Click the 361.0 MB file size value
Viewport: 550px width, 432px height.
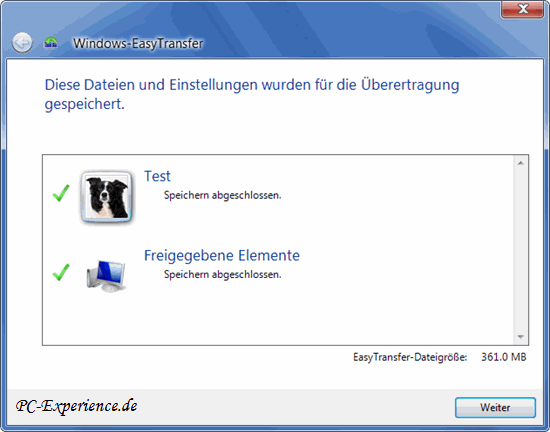click(x=503, y=357)
